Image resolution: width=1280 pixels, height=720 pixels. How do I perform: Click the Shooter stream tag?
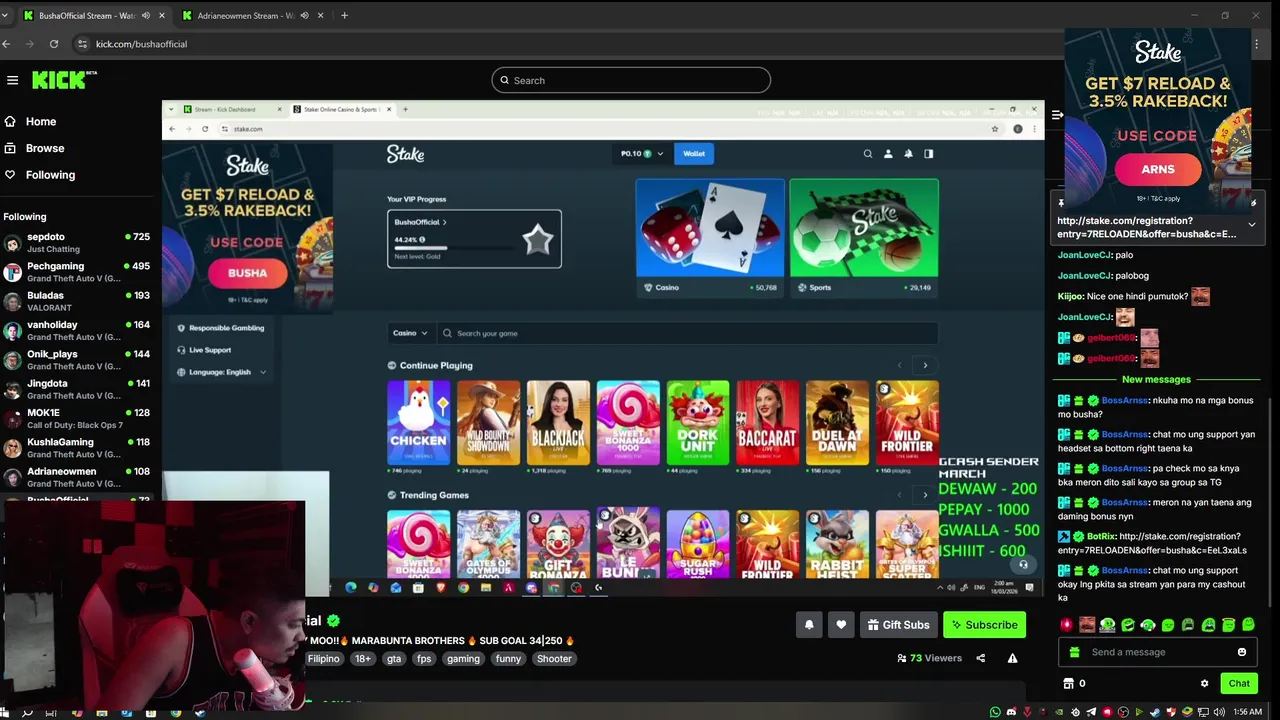point(554,659)
